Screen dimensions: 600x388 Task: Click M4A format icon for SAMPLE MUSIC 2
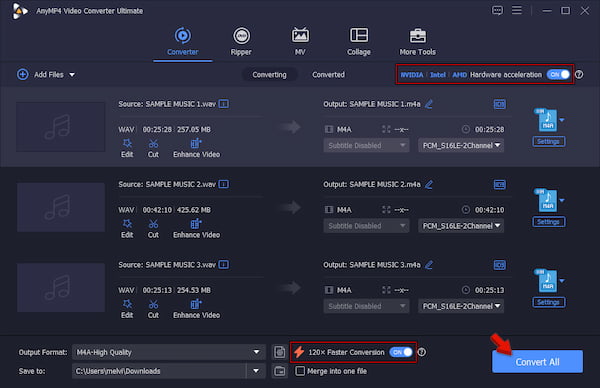[x=547, y=200]
